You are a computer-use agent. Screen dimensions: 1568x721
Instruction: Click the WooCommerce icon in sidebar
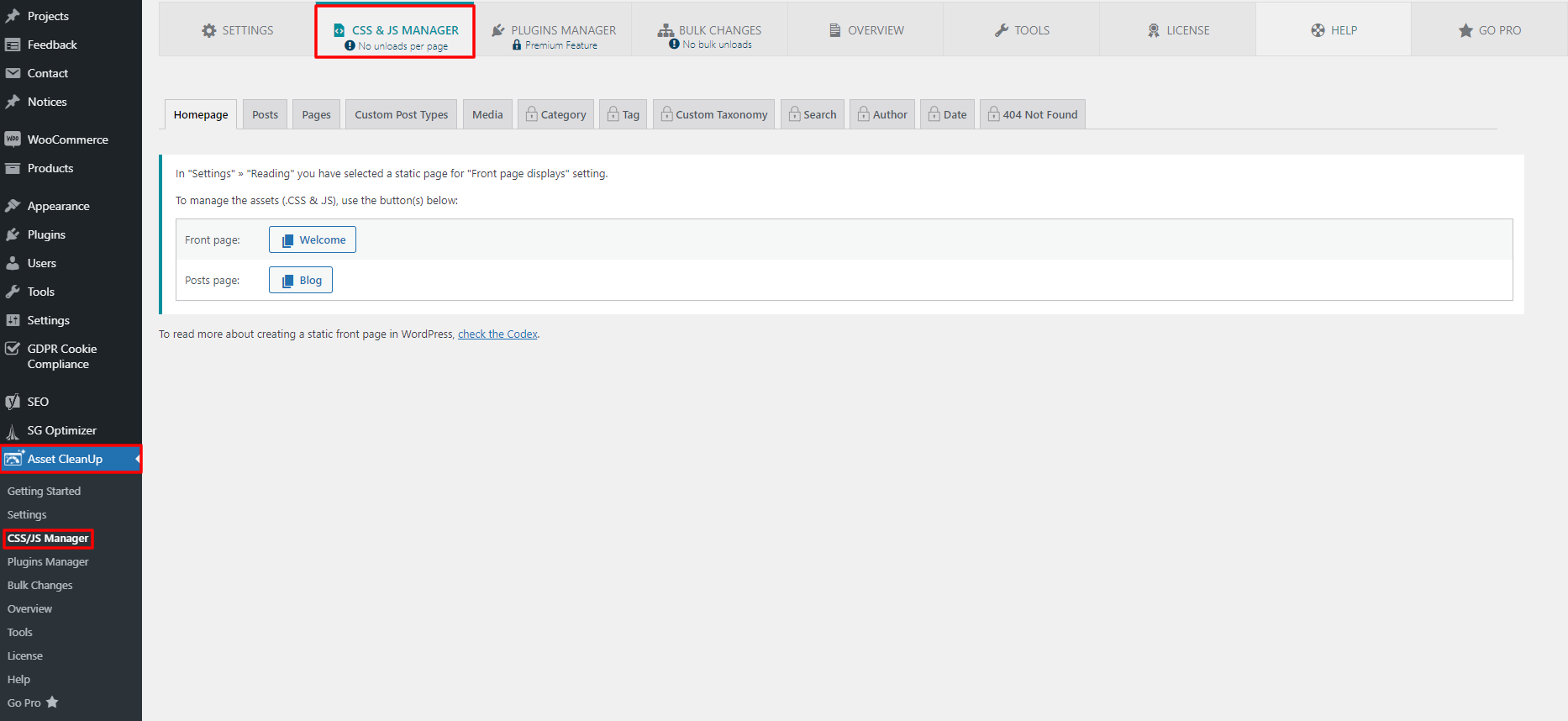[13, 139]
